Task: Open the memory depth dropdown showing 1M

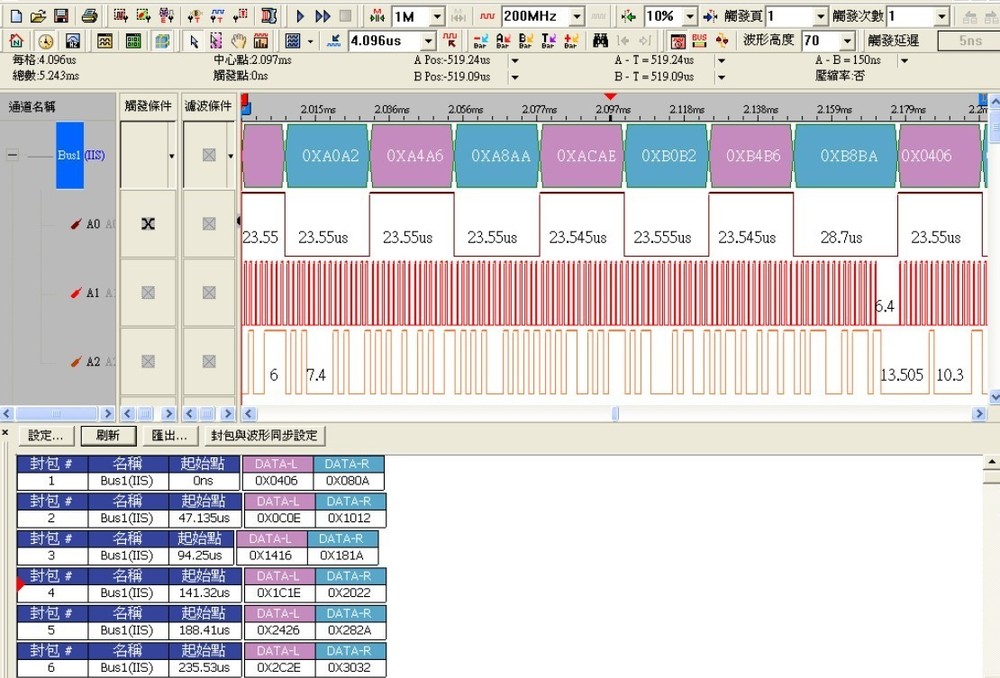Action: pyautogui.click(x=437, y=16)
